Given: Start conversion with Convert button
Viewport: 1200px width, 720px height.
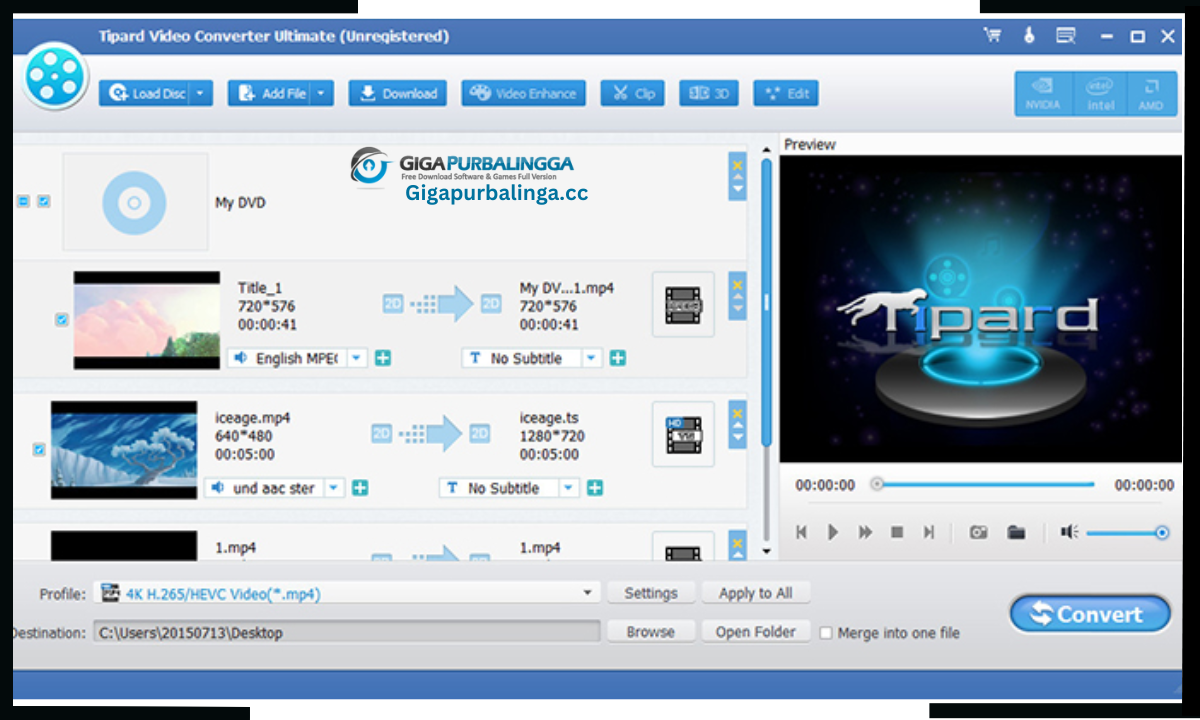Looking at the screenshot, I should point(1090,614).
